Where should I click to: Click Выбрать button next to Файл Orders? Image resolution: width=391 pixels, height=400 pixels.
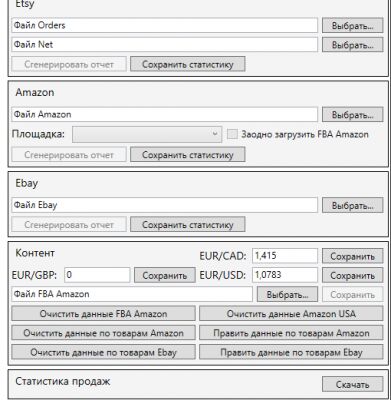click(352, 26)
